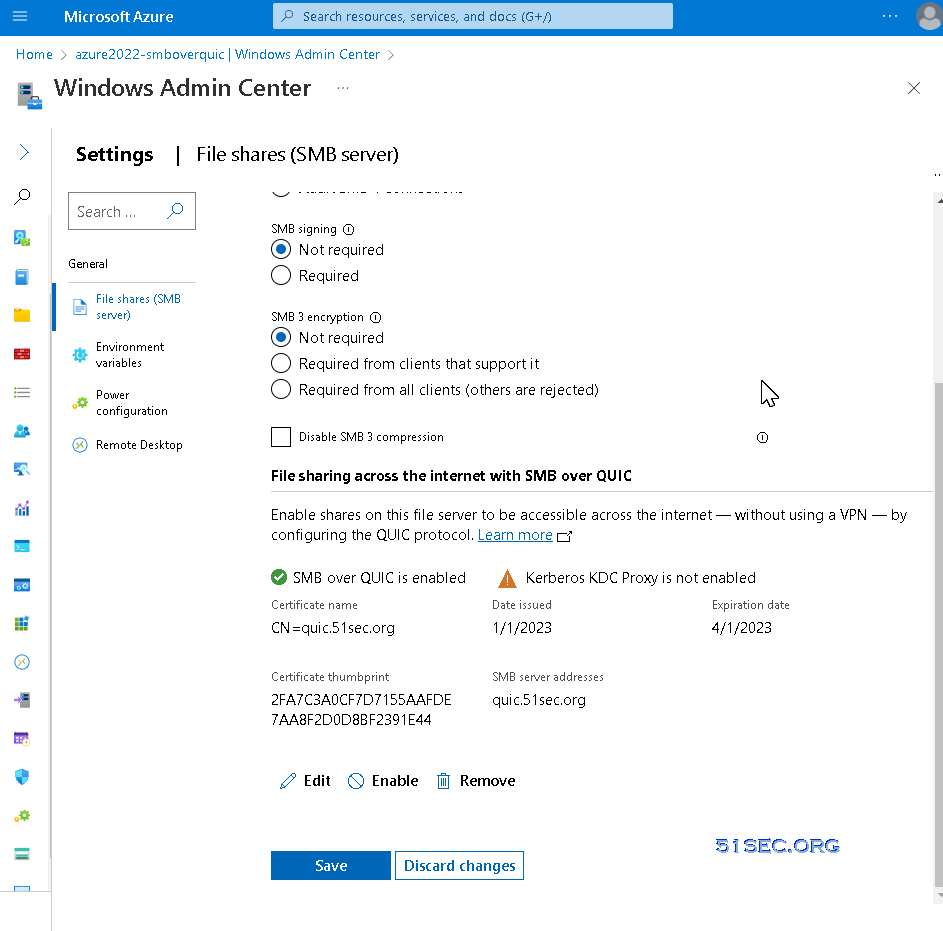
Task: Open the Certificates tool icon in the sidebar
Action: [22, 238]
